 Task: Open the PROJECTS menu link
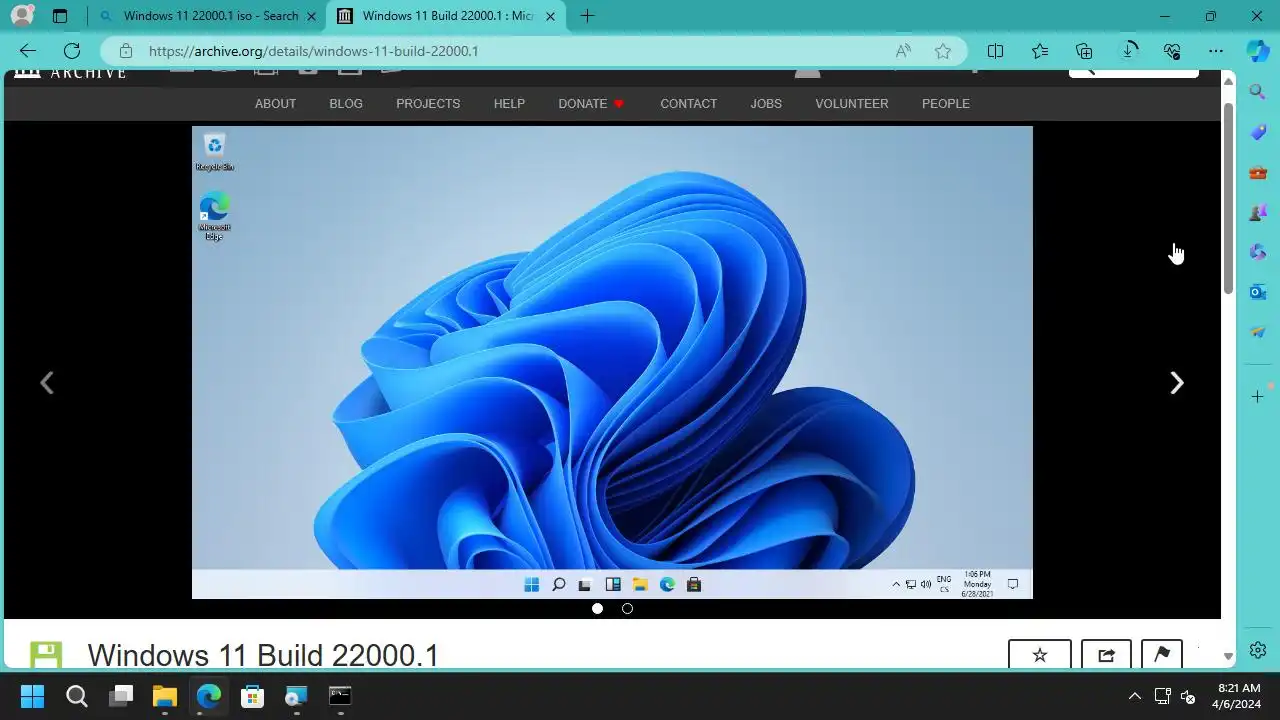coord(428,104)
